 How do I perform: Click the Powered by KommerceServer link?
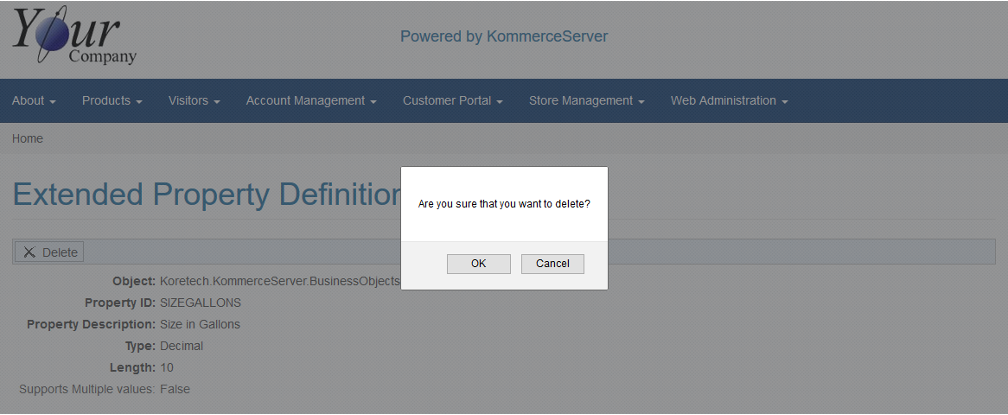click(504, 37)
